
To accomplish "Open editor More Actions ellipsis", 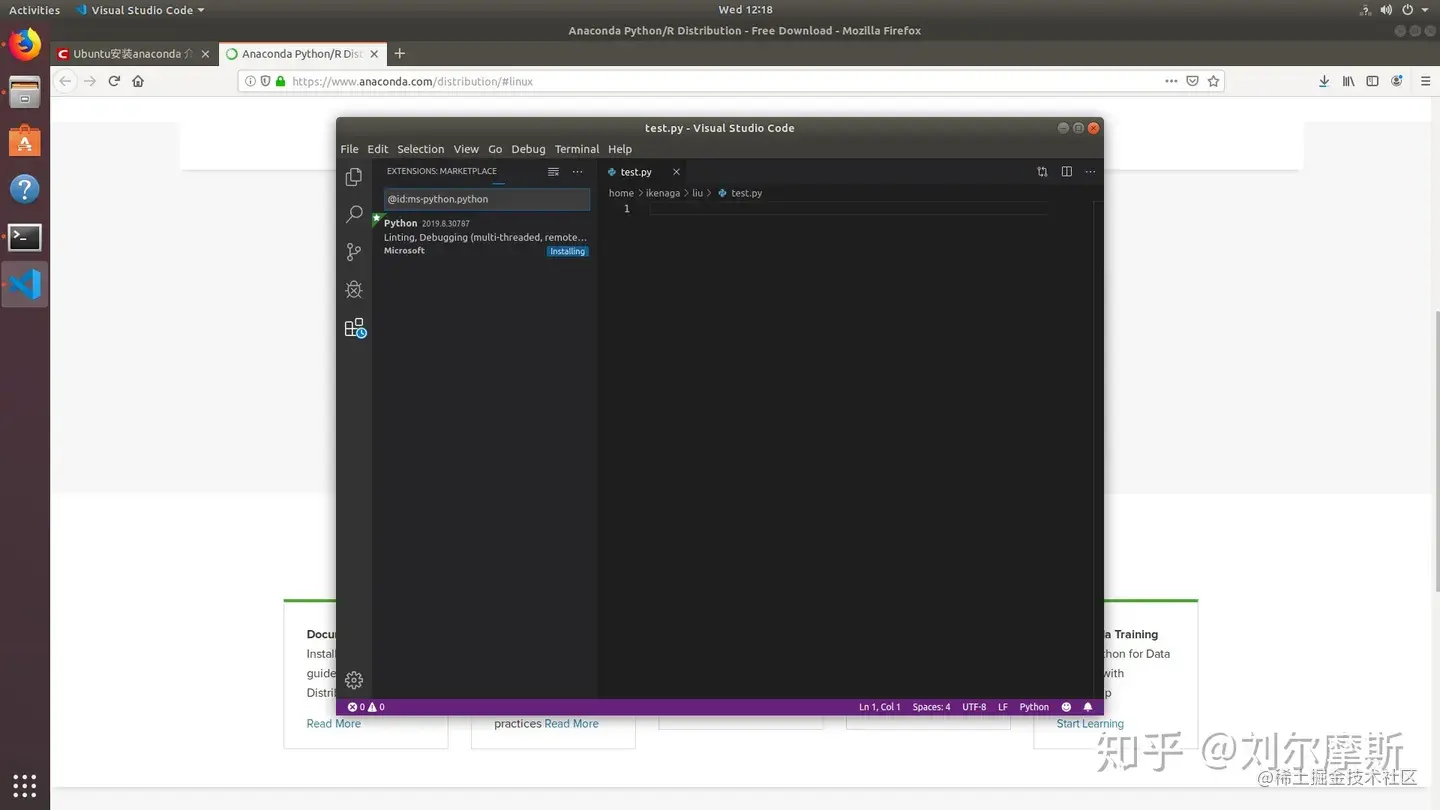I will point(1090,172).
